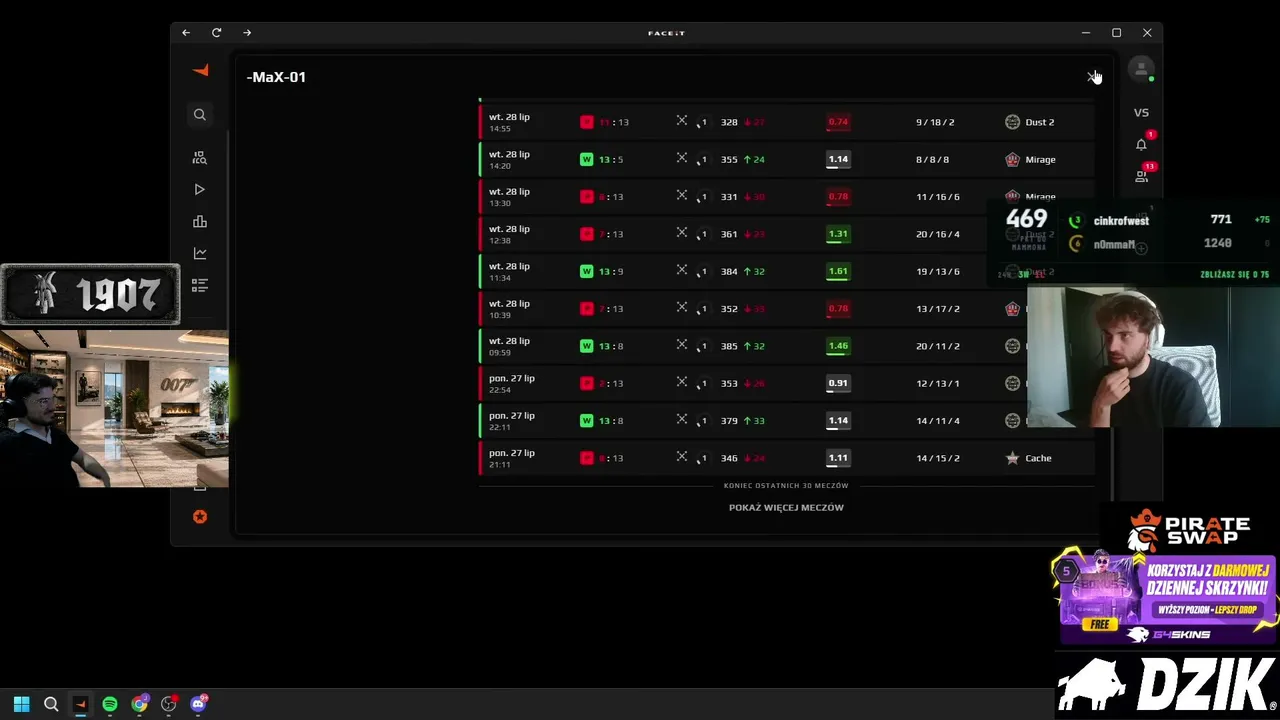This screenshot has height=720, width=1280.
Task: Click the Elo value 384
Action: (729, 272)
